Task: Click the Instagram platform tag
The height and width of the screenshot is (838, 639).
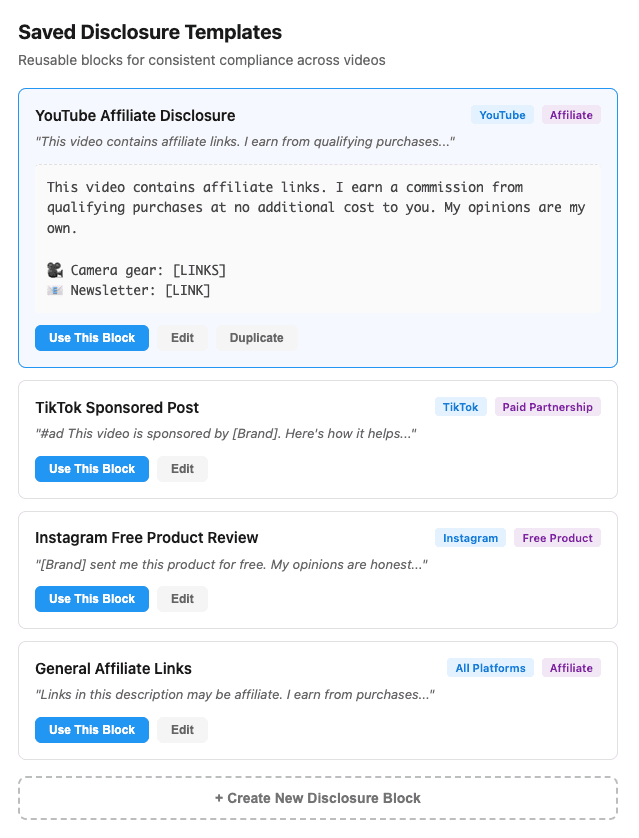Action: pos(470,537)
